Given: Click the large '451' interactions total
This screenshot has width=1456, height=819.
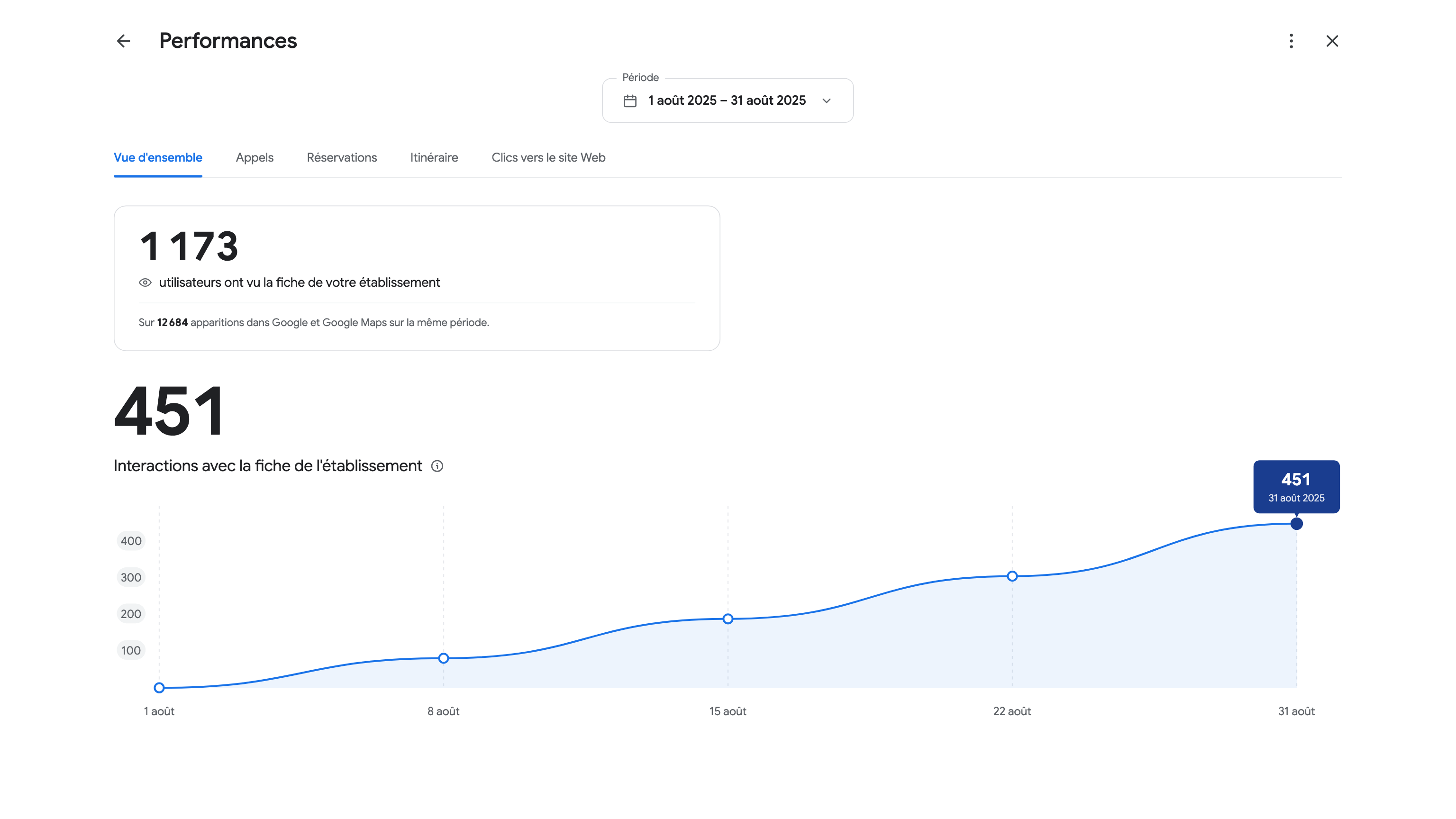Looking at the screenshot, I should point(169,411).
